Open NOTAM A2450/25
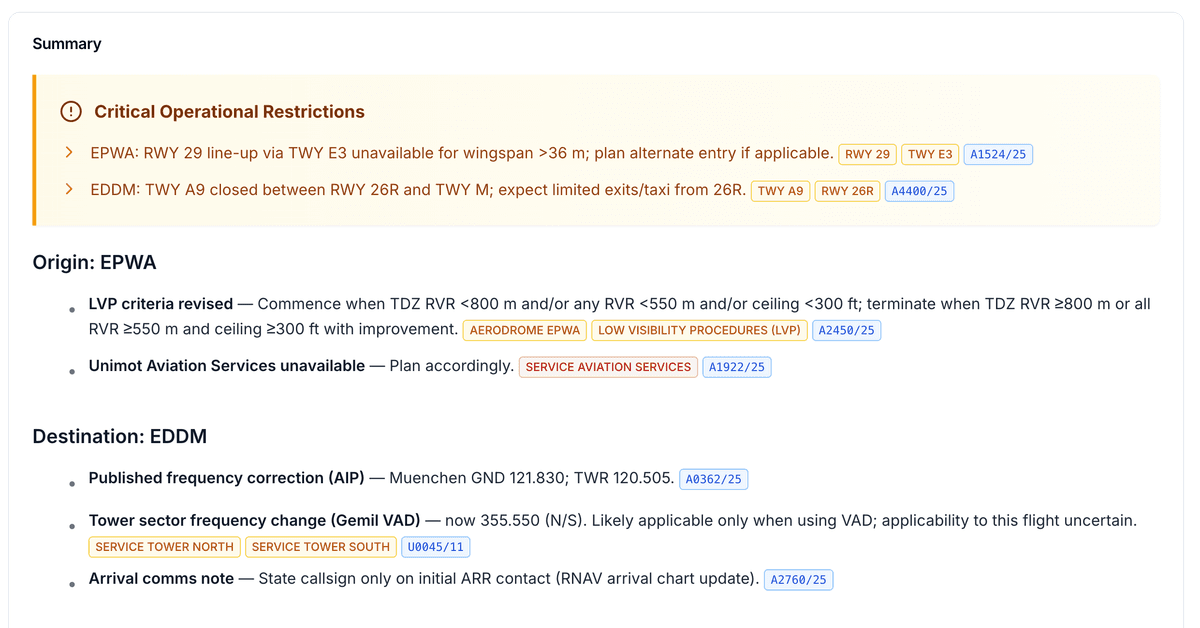Image resolution: width=1200 pixels, height=628 pixels. pyautogui.click(x=846, y=330)
